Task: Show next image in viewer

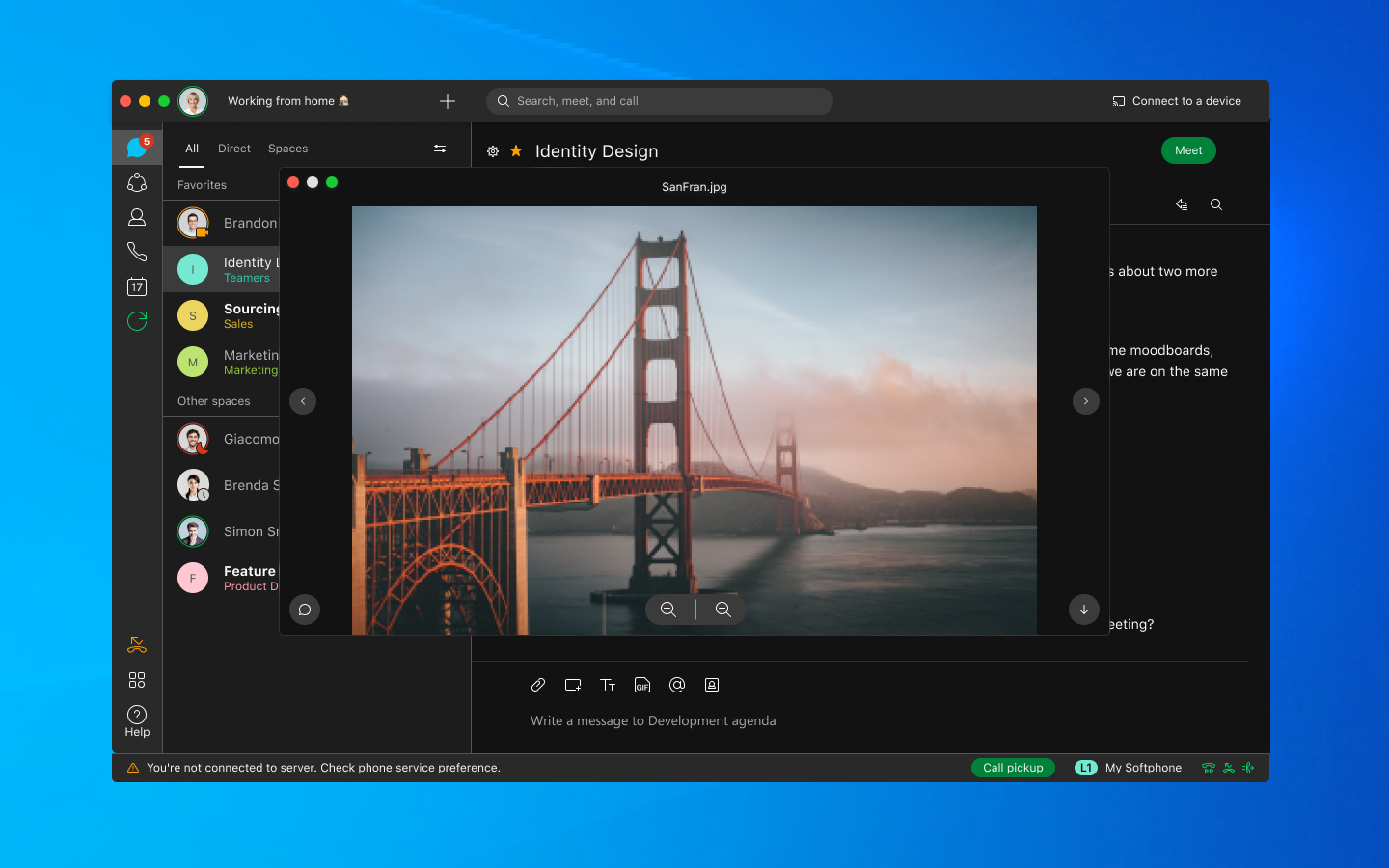Action: tap(1086, 401)
